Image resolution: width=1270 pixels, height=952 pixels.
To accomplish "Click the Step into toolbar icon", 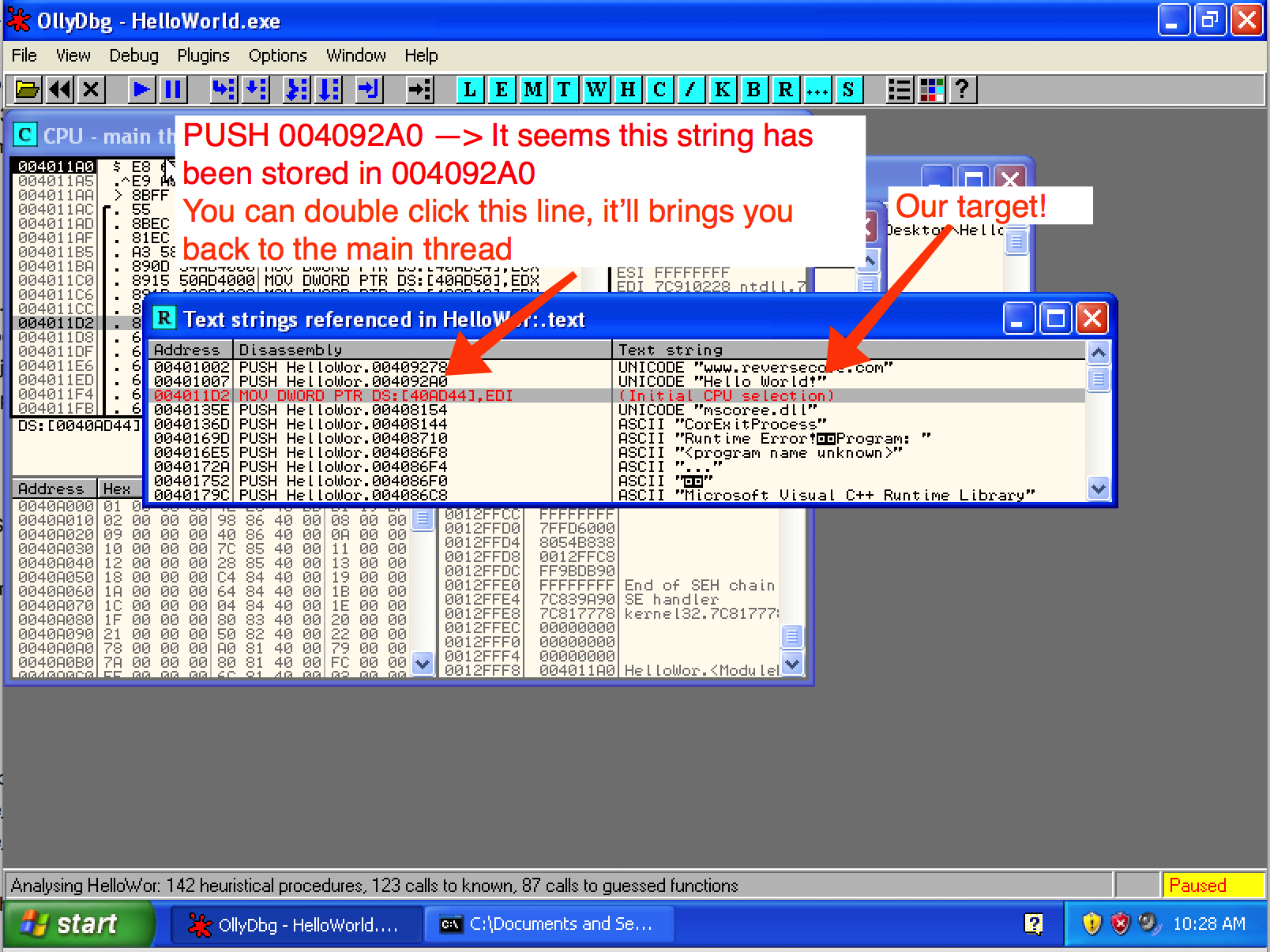I will (x=224, y=89).
